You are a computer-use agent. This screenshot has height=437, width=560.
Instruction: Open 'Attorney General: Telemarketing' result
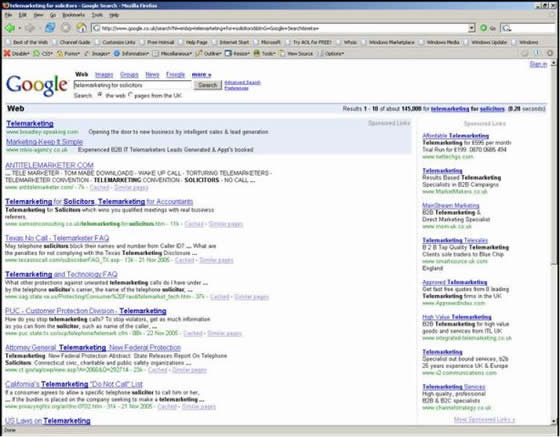pyautogui.click(x=93, y=347)
